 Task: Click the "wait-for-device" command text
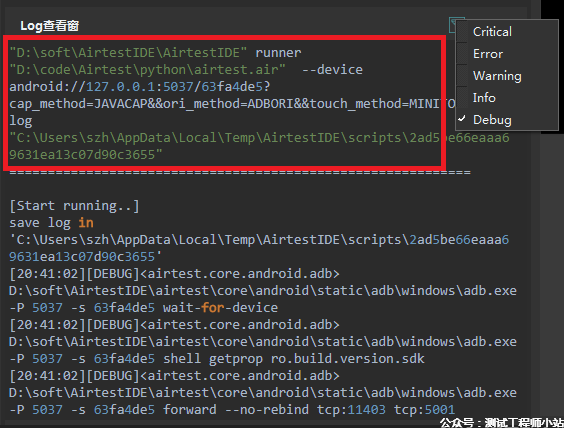[x=220, y=308]
